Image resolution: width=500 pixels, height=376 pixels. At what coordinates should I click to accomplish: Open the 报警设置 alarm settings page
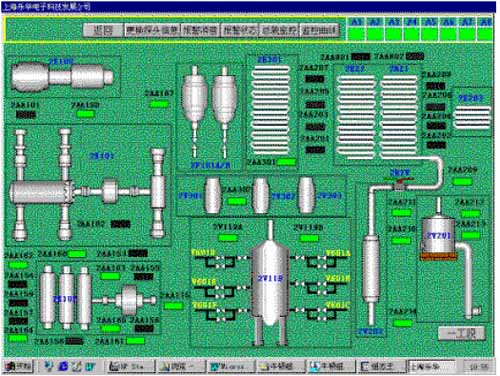click(200, 30)
